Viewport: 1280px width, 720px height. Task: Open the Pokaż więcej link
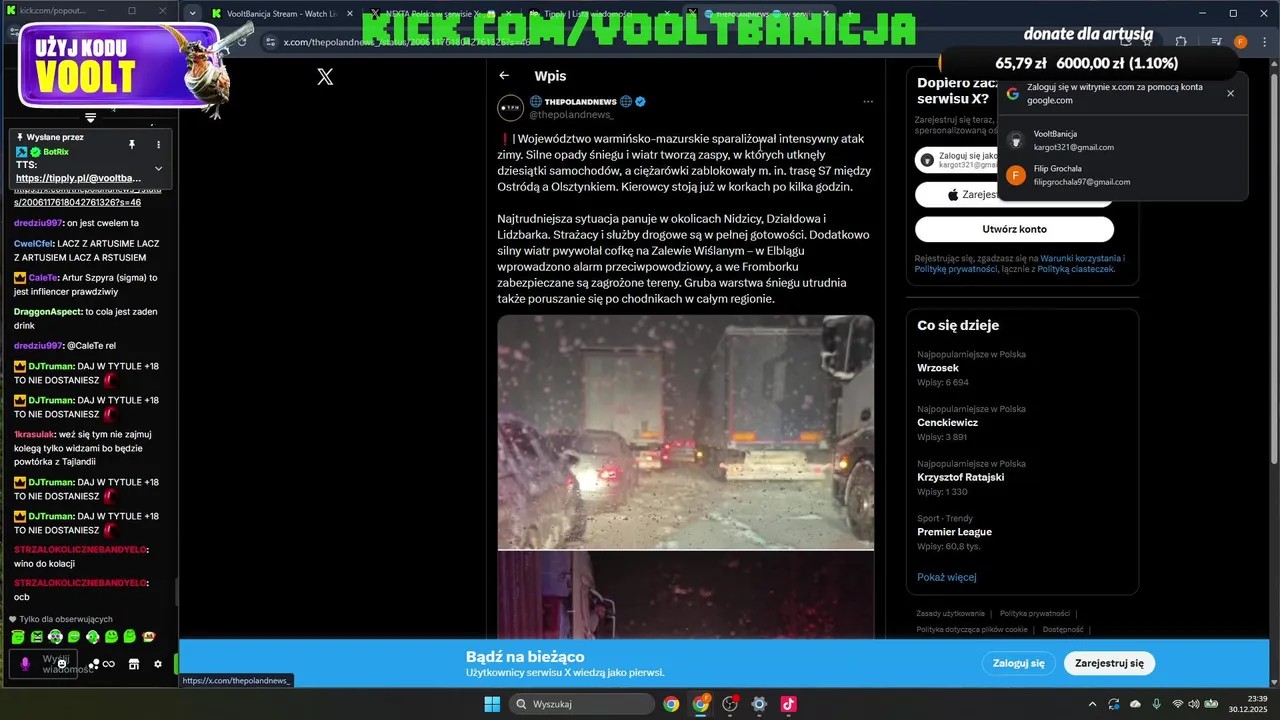(947, 577)
